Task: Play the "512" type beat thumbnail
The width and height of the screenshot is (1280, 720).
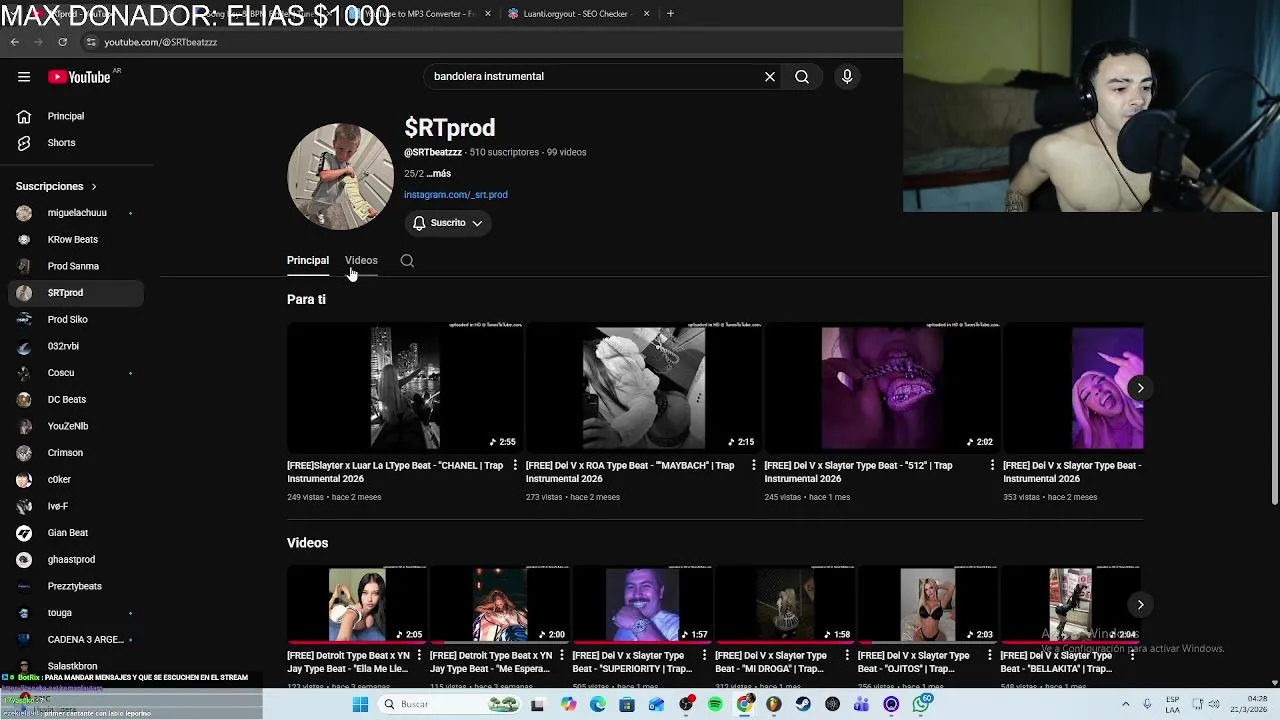Action: 882,388
